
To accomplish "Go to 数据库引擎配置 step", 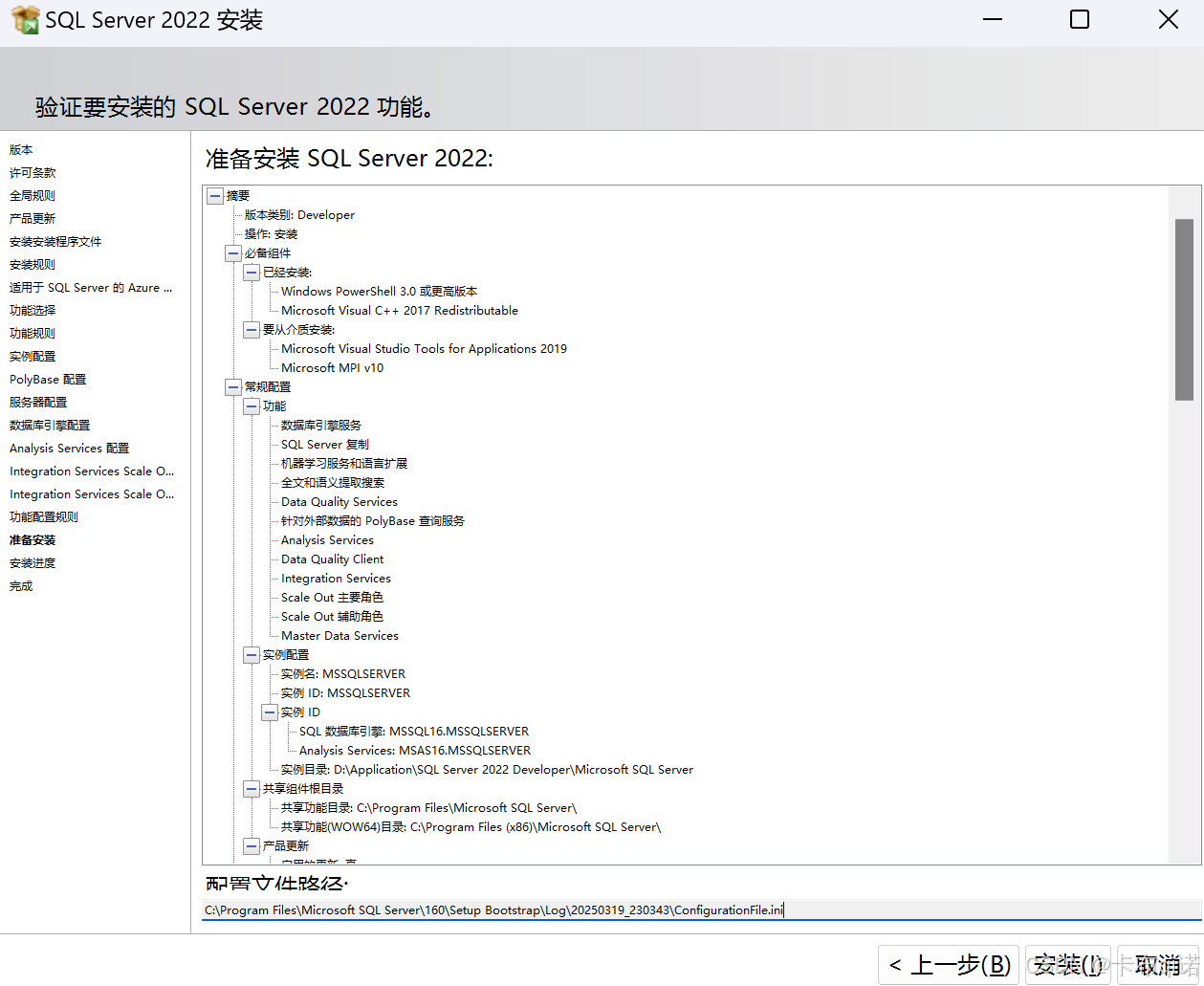I will coord(50,425).
